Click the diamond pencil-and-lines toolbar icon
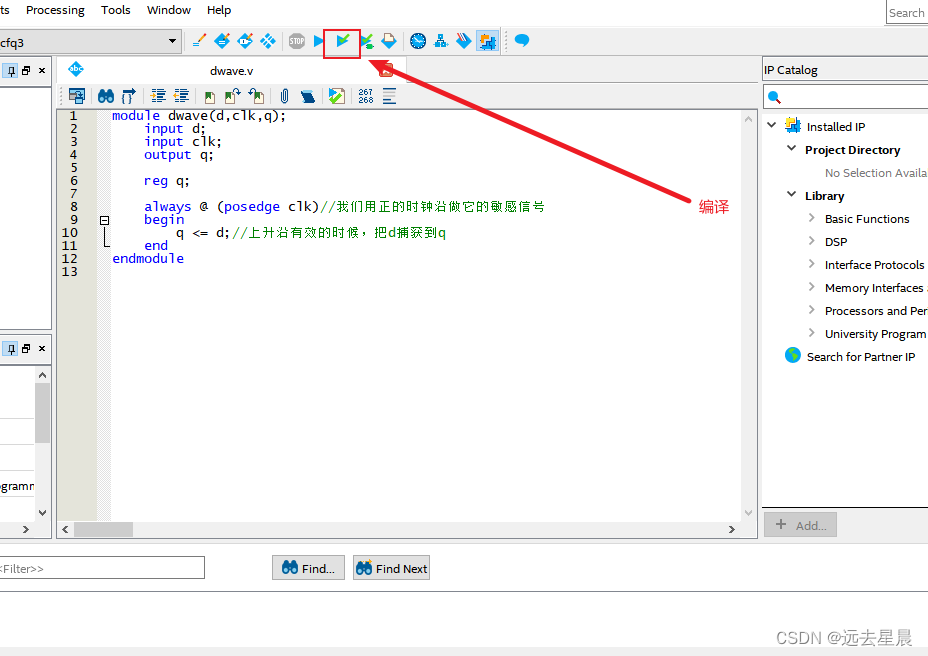Screen dimensions: 928x656 tap(222, 41)
